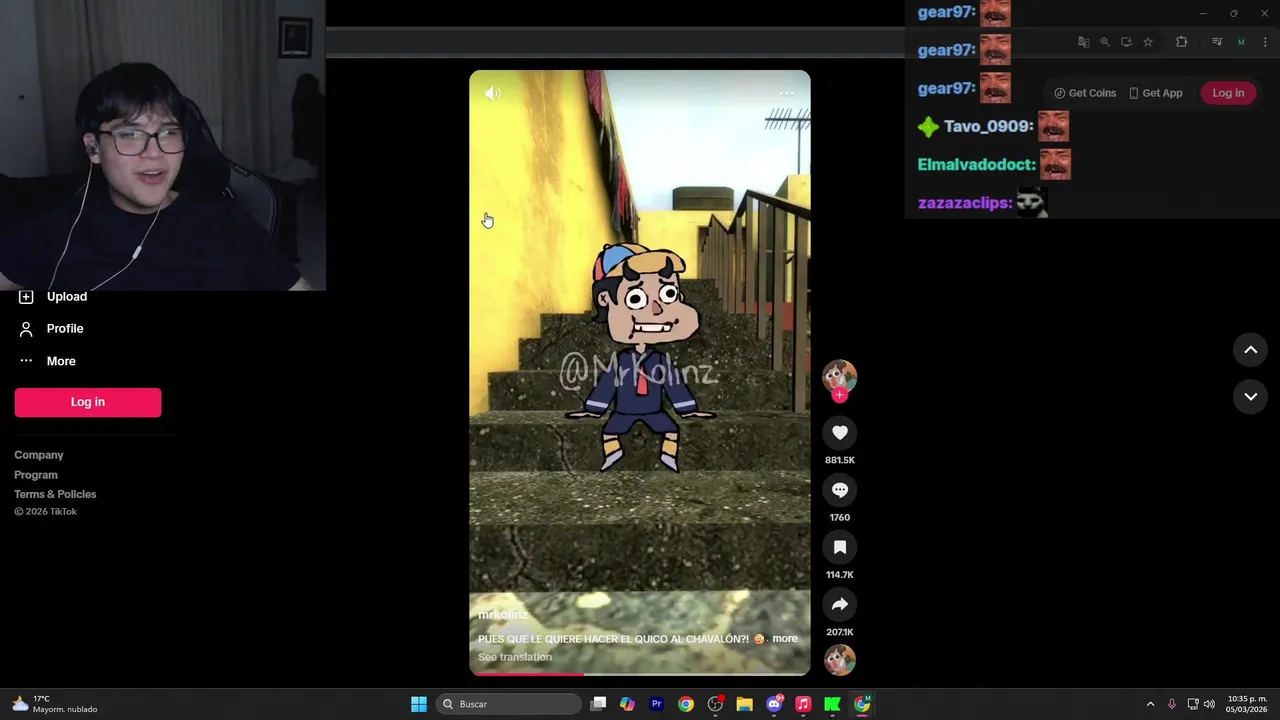Open Task View on the taskbar
The width and height of the screenshot is (1280, 720).
click(598, 704)
